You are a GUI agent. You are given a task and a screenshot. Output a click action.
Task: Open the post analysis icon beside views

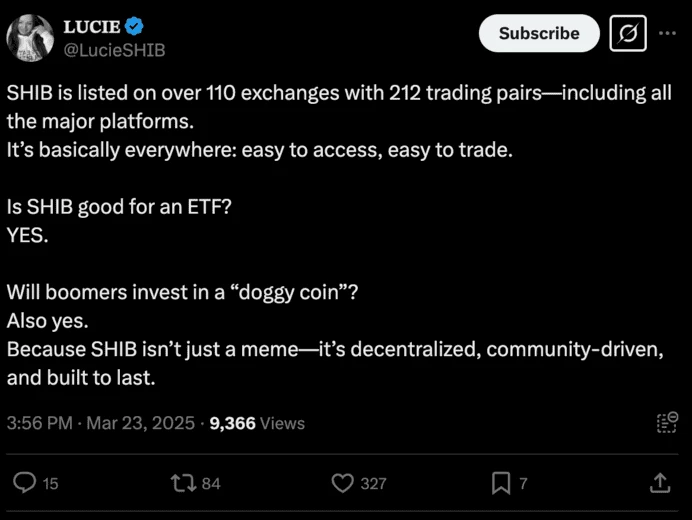(x=667, y=422)
